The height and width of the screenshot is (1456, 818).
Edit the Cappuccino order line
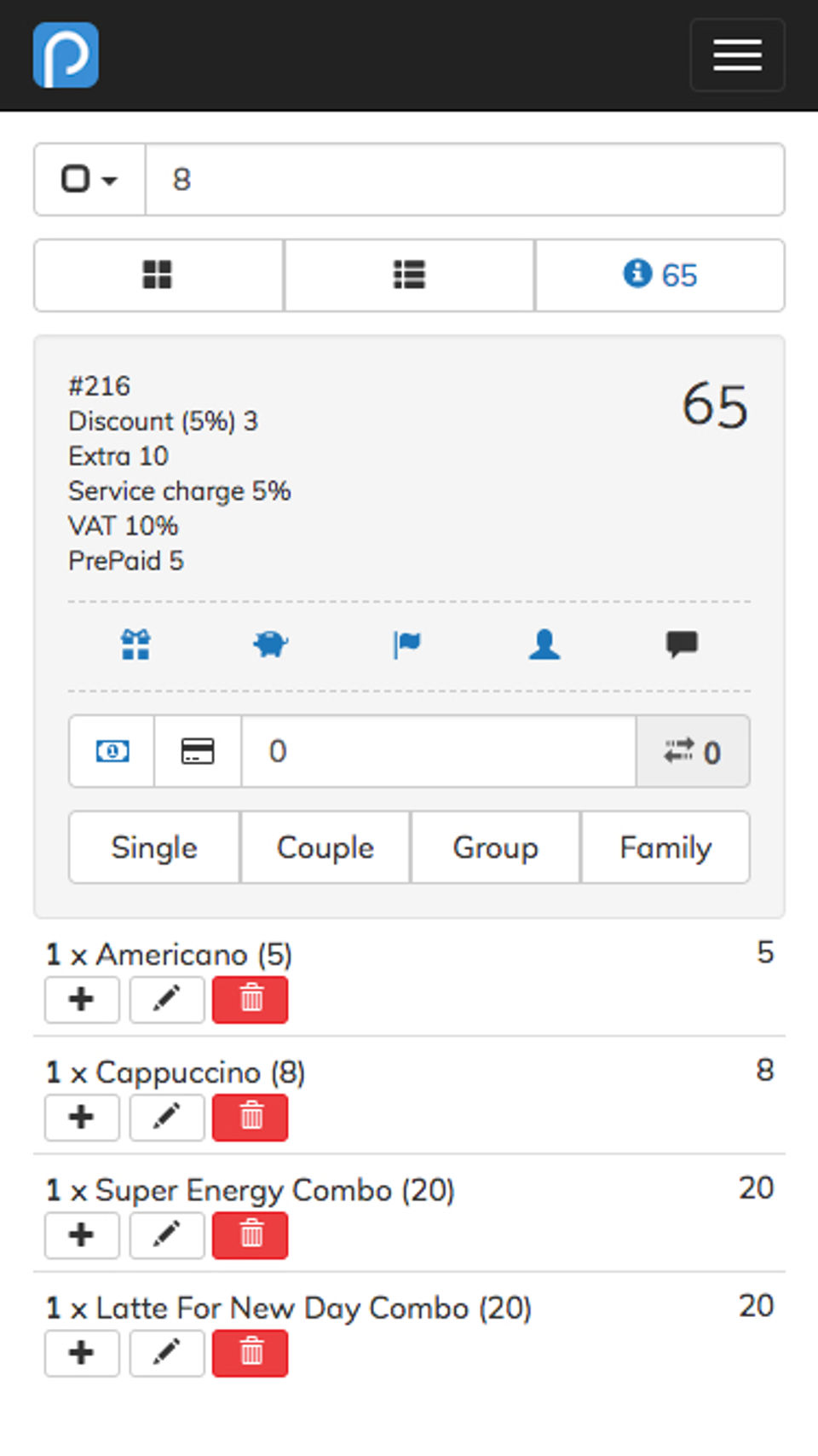tap(167, 1117)
